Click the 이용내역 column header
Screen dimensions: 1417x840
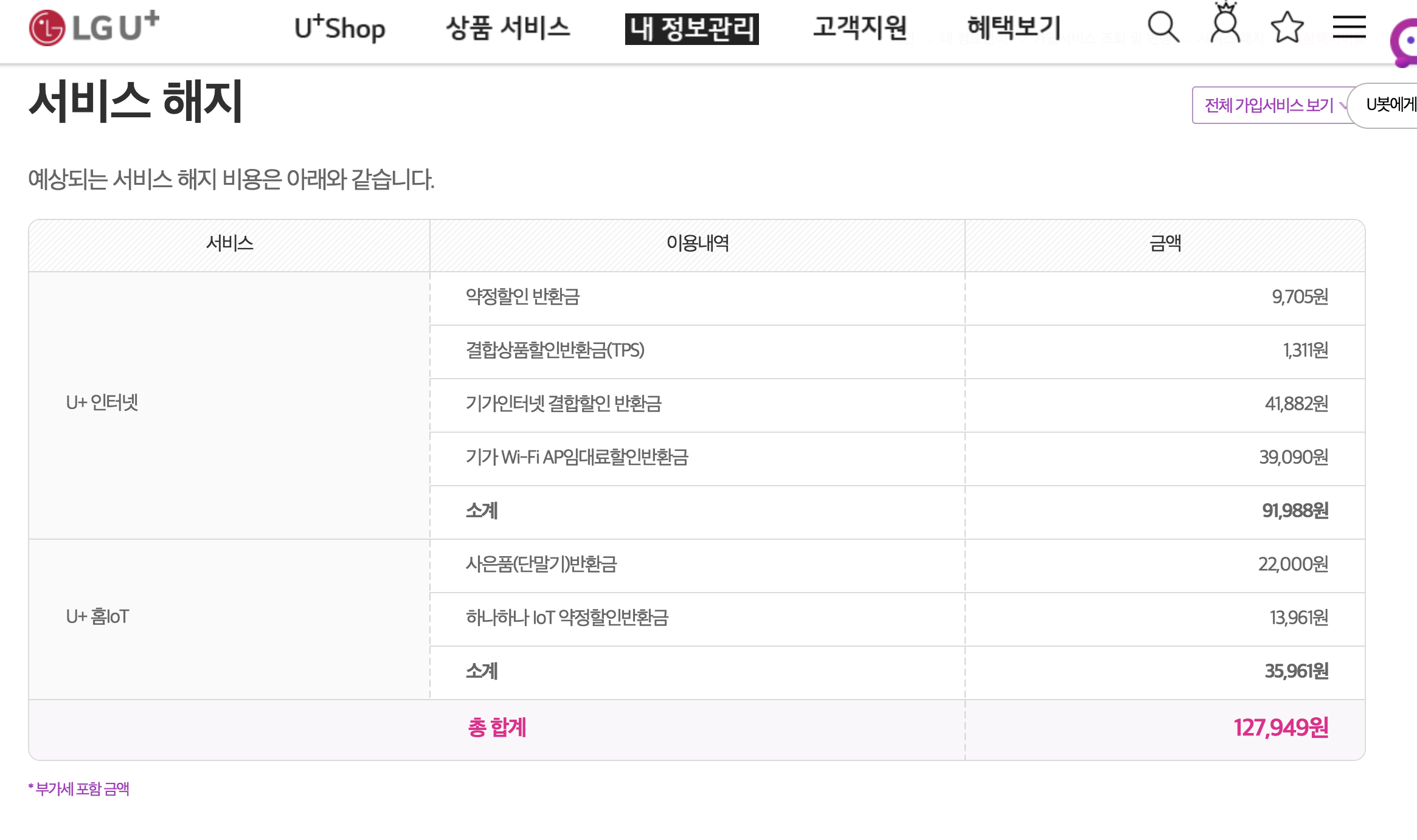click(x=697, y=244)
